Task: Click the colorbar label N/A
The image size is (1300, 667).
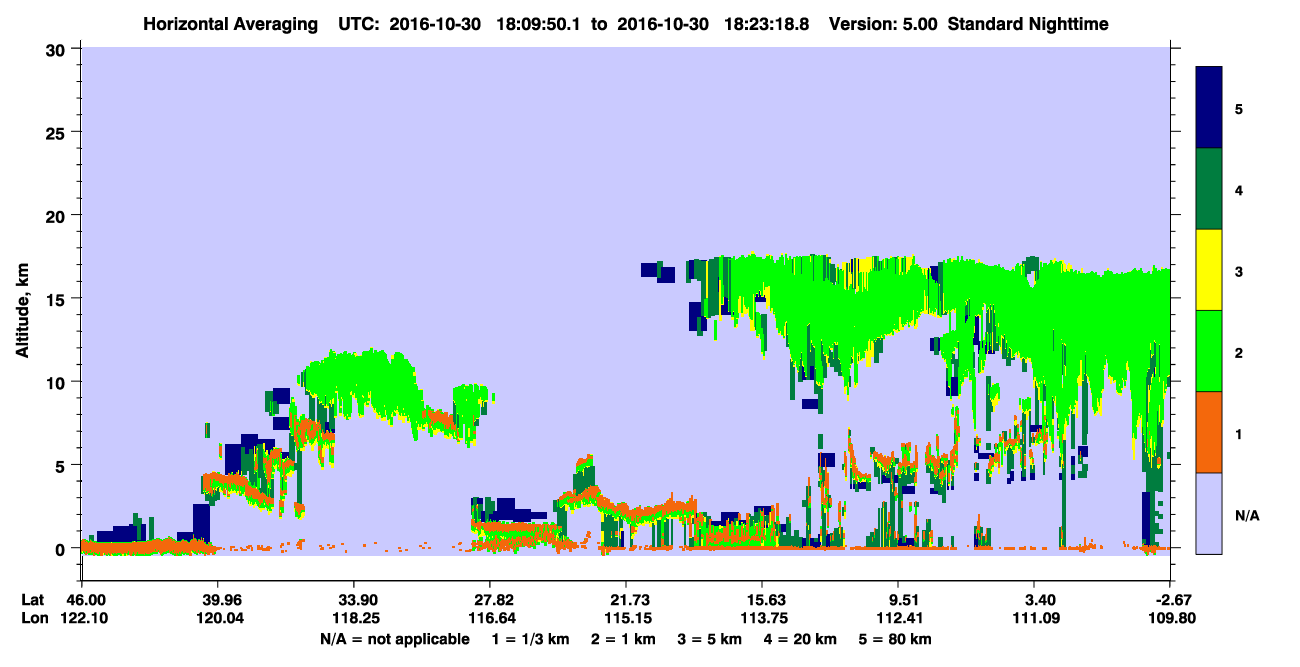Action: (1246, 515)
